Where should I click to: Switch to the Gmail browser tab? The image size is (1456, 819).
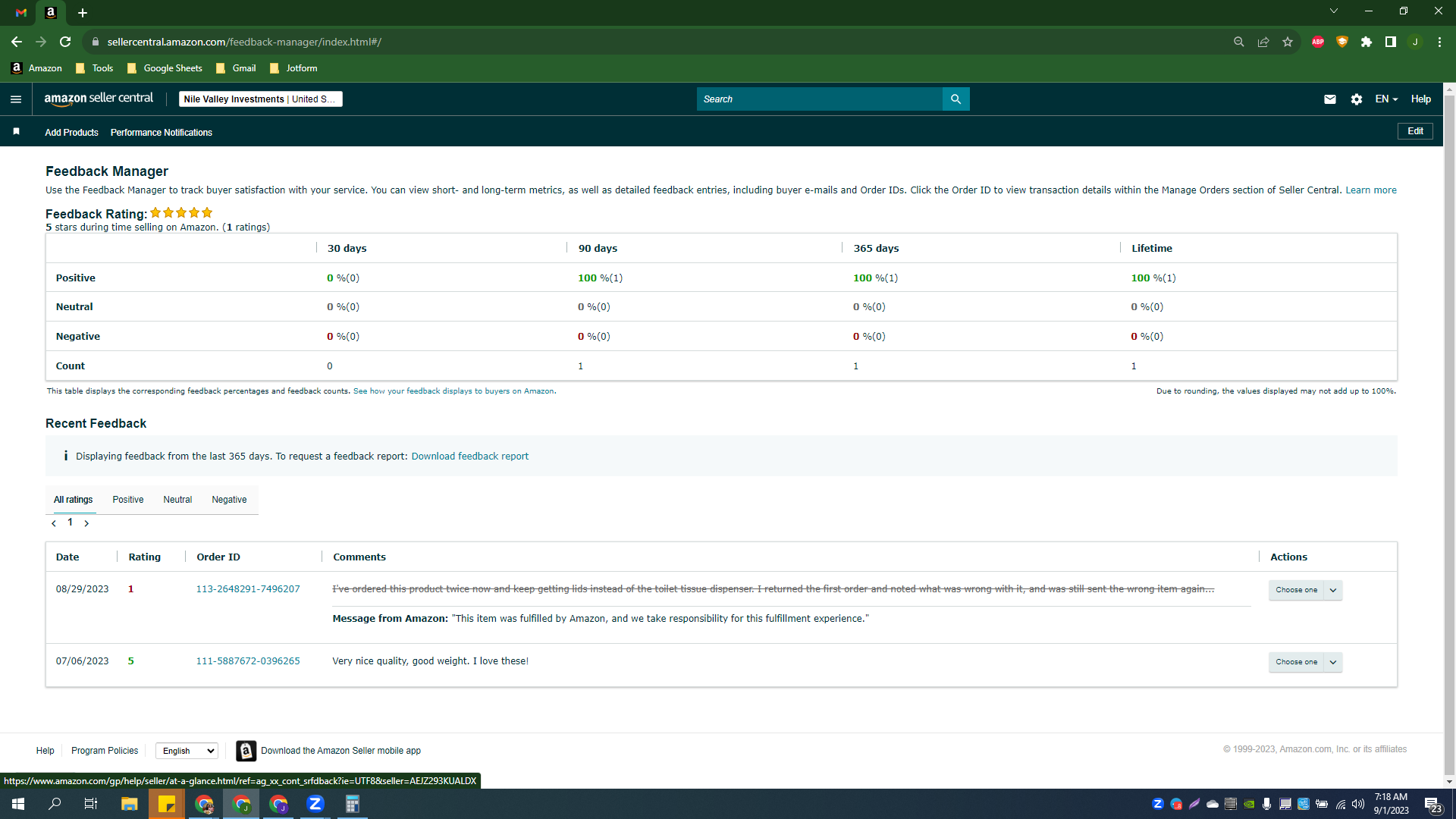click(21, 13)
